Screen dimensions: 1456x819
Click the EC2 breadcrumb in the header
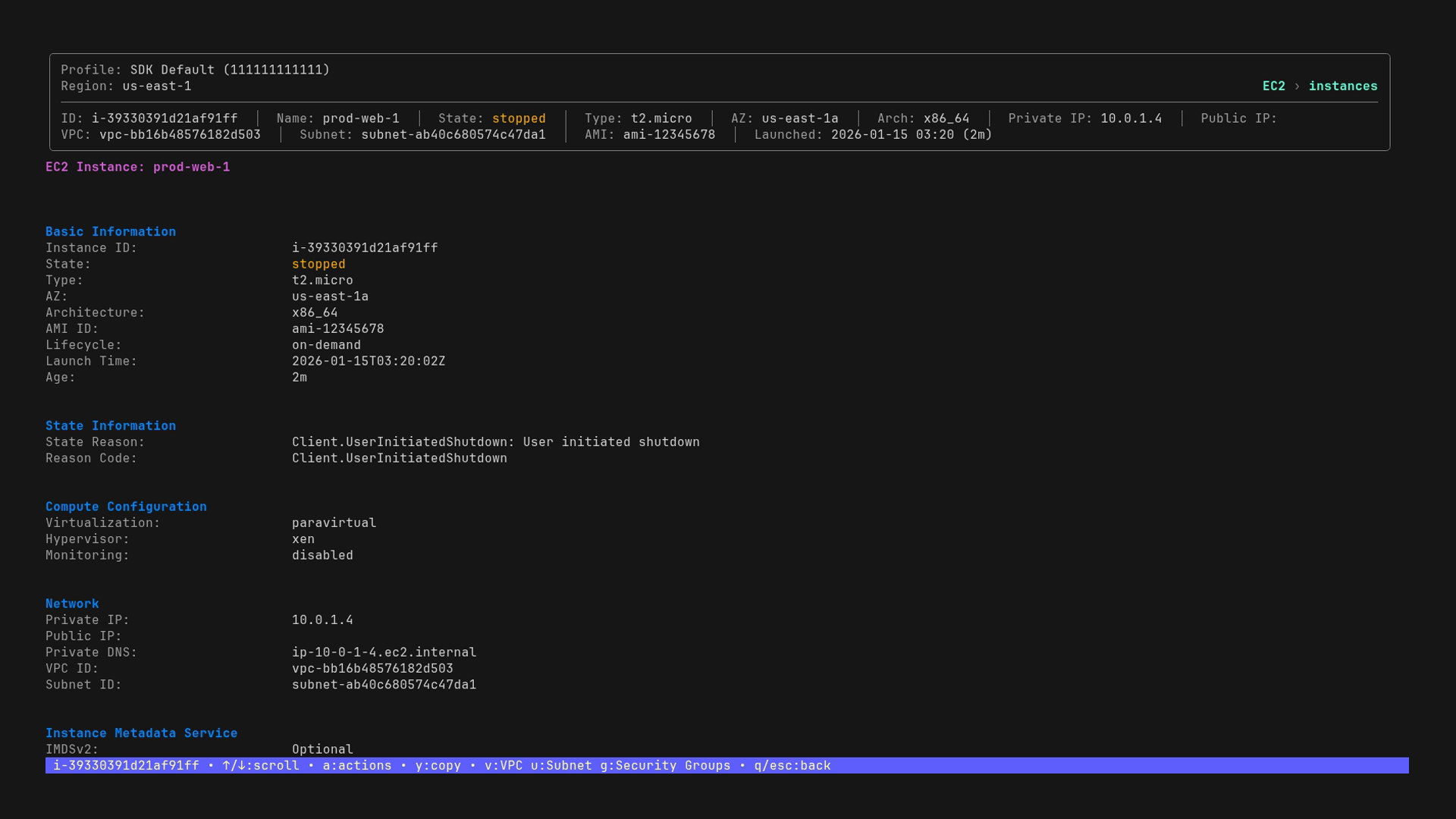1273,86
